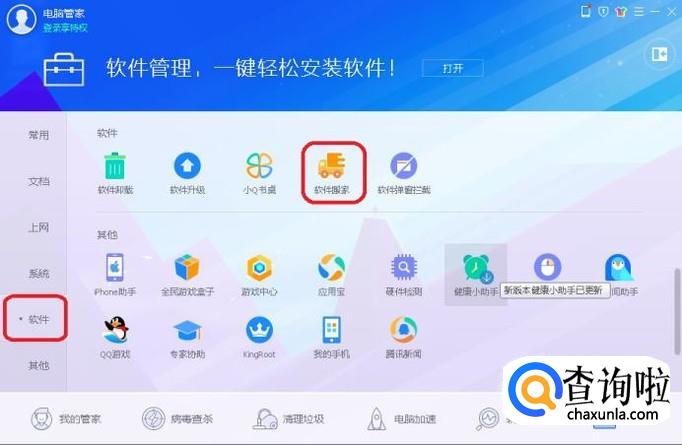
Task: Open 清理垃圾 in bottom bar
Action: pyautogui.click(x=289, y=419)
